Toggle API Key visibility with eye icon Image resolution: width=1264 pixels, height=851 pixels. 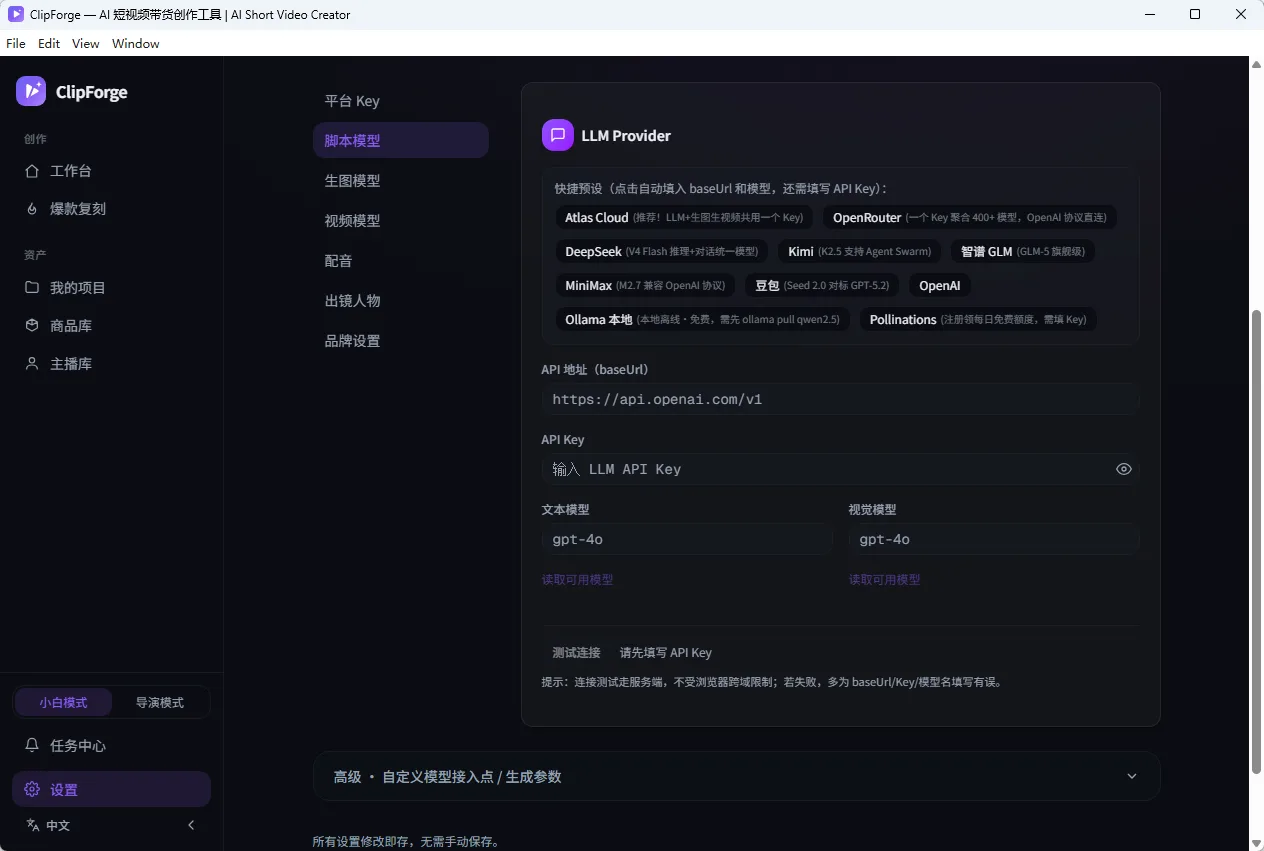point(1124,469)
